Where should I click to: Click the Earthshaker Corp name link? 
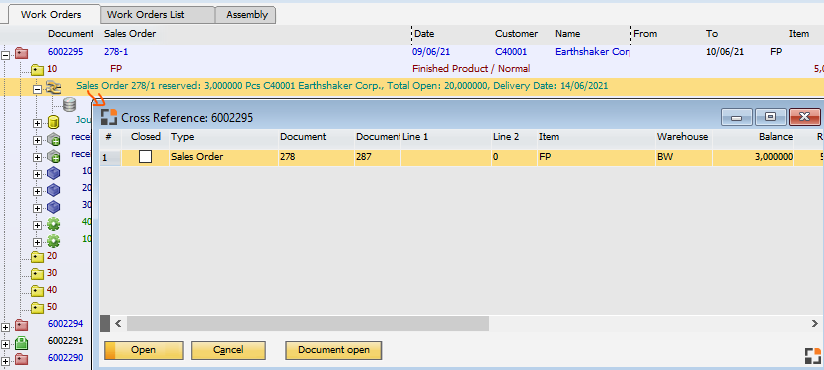pyautogui.click(x=592, y=52)
